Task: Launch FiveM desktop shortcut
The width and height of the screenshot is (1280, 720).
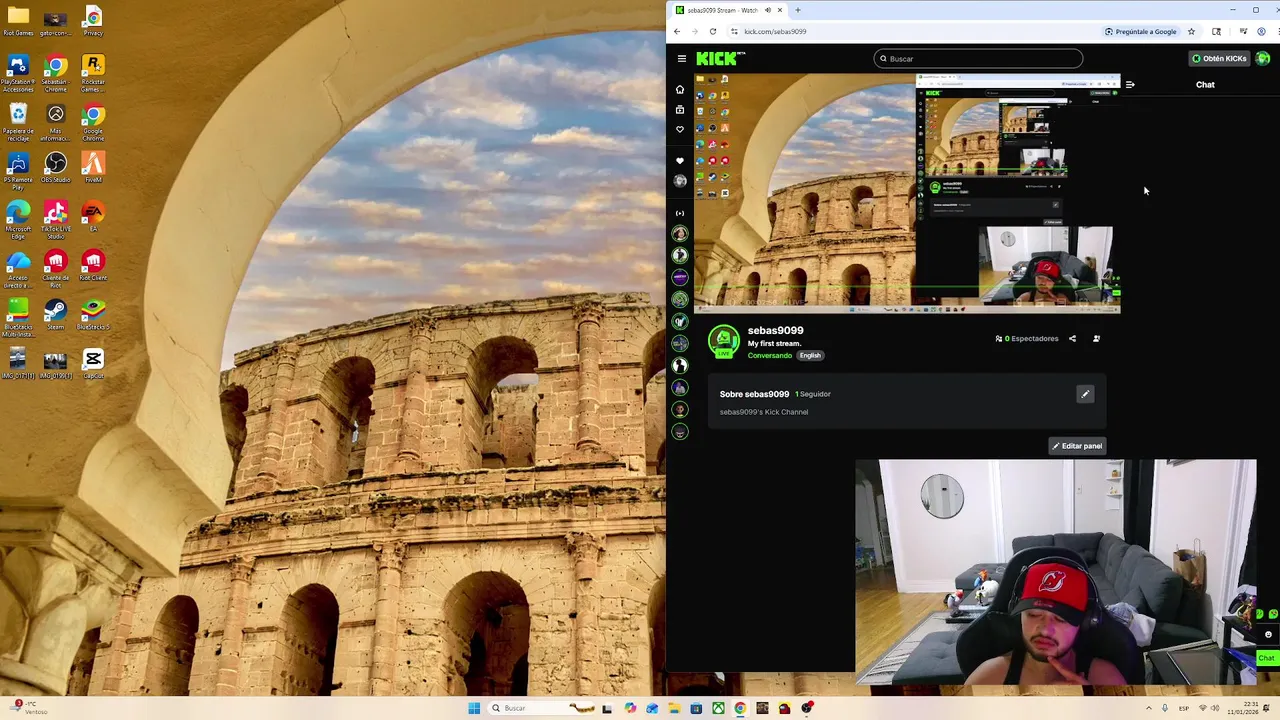Action: click(x=93, y=167)
